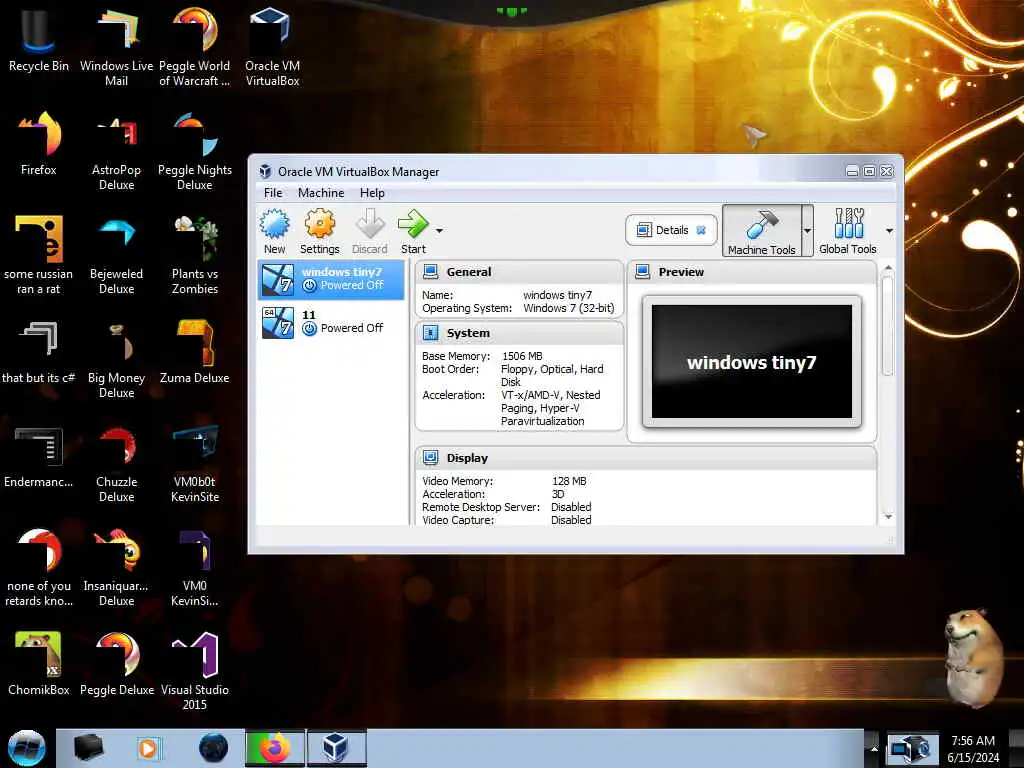Image resolution: width=1024 pixels, height=768 pixels.
Task: Click the details pane vertical scrollbar handle
Action: (x=887, y=326)
